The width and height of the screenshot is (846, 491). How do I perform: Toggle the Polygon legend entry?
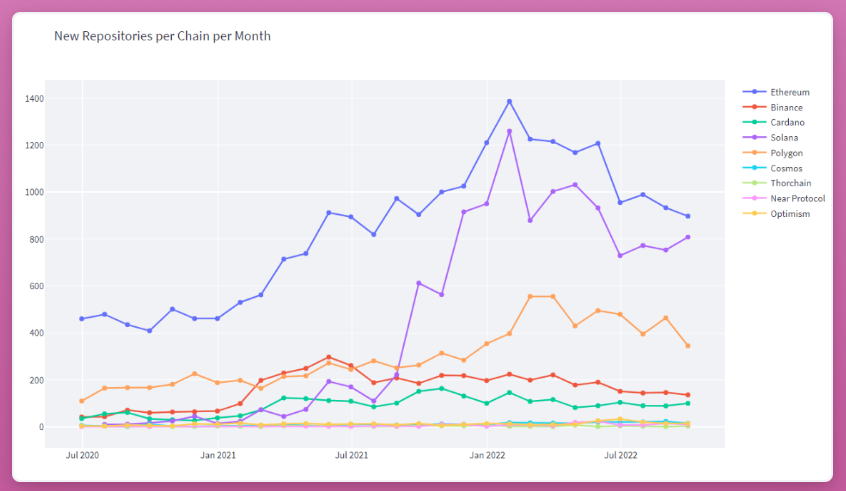point(773,153)
